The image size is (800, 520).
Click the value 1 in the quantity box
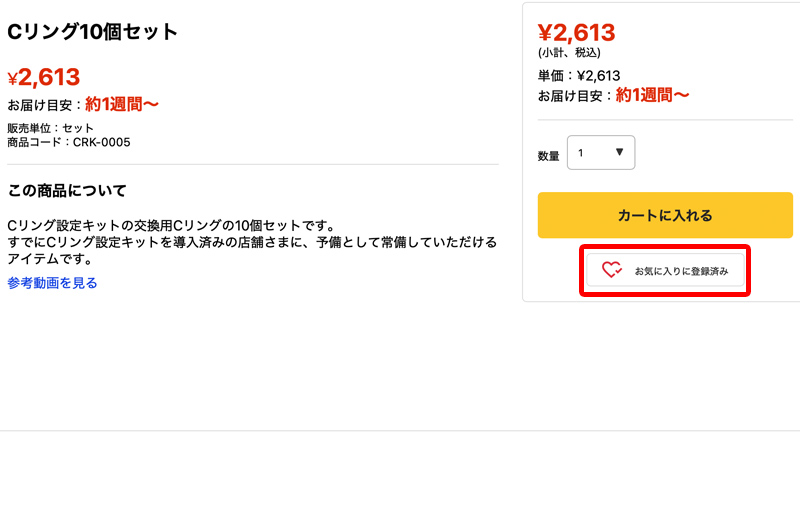pos(581,153)
